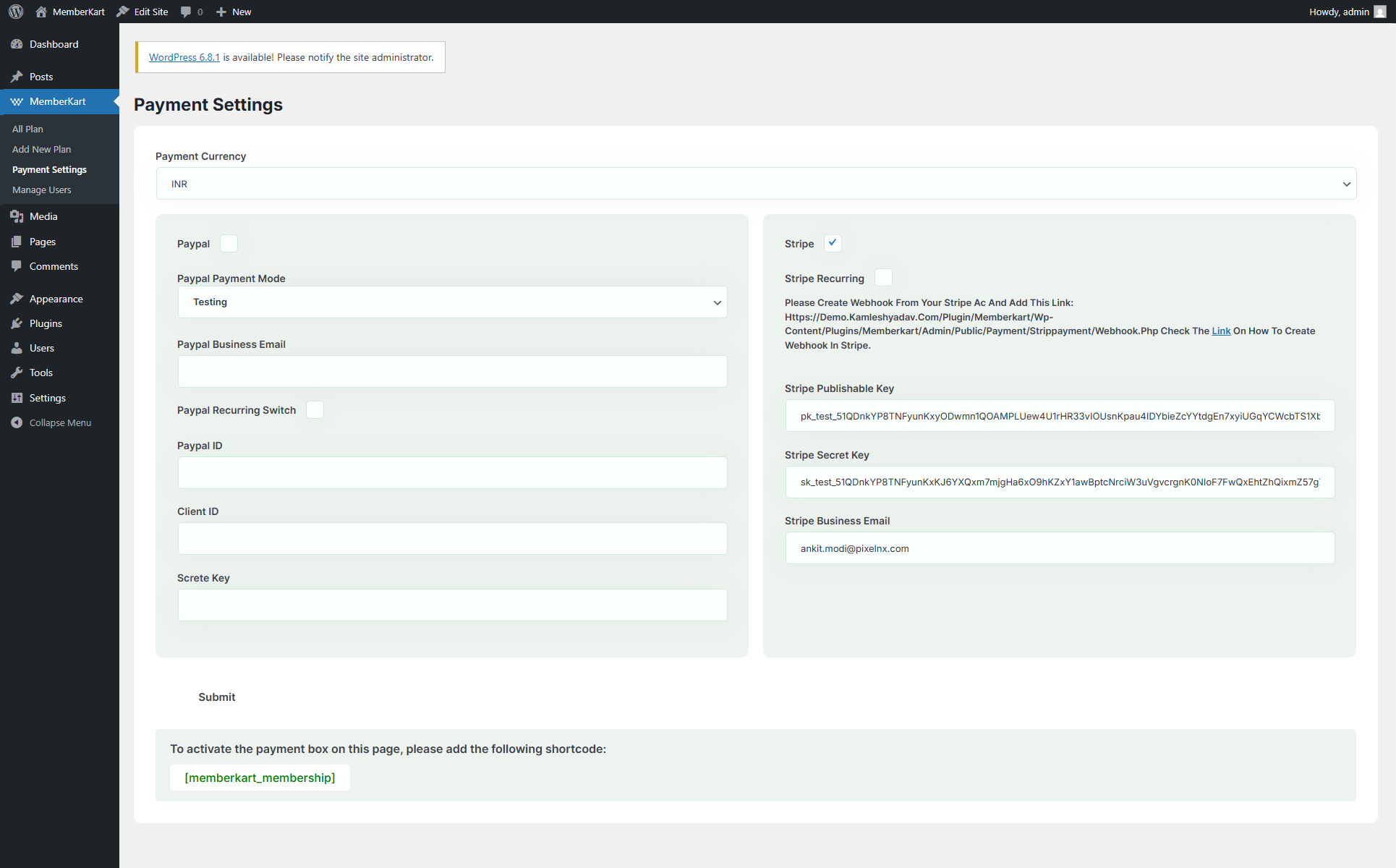Viewport: 1396px width, 868px height.
Task: Click the WordPress logo icon
Action: coord(16,12)
